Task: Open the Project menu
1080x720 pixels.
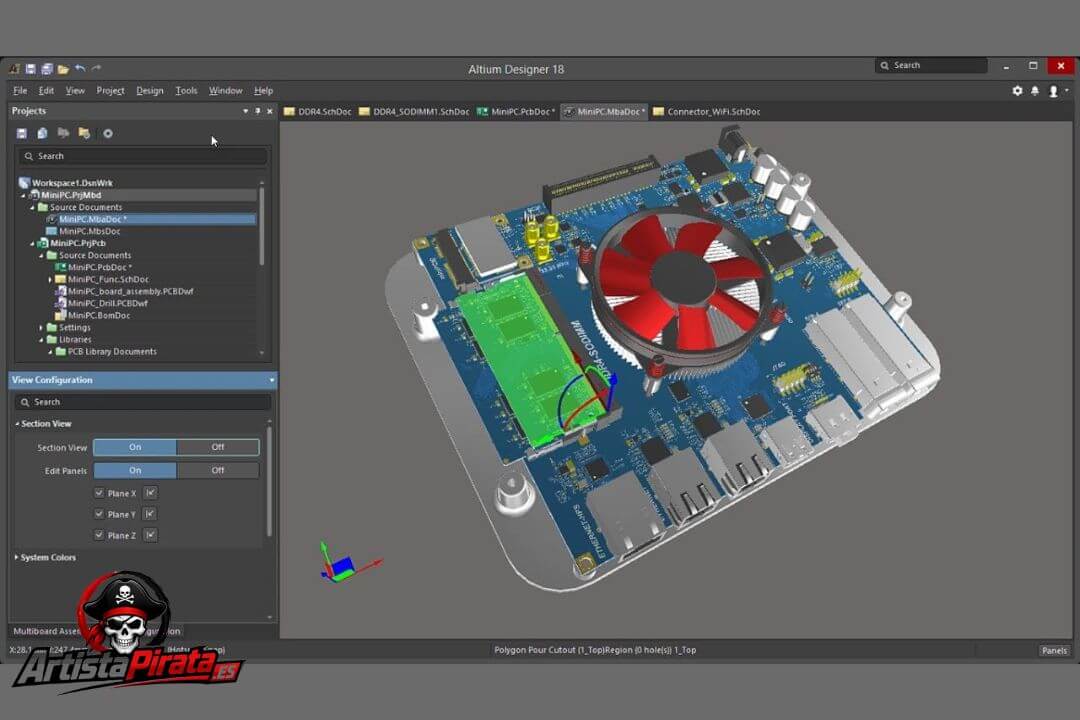Action: coord(110,91)
